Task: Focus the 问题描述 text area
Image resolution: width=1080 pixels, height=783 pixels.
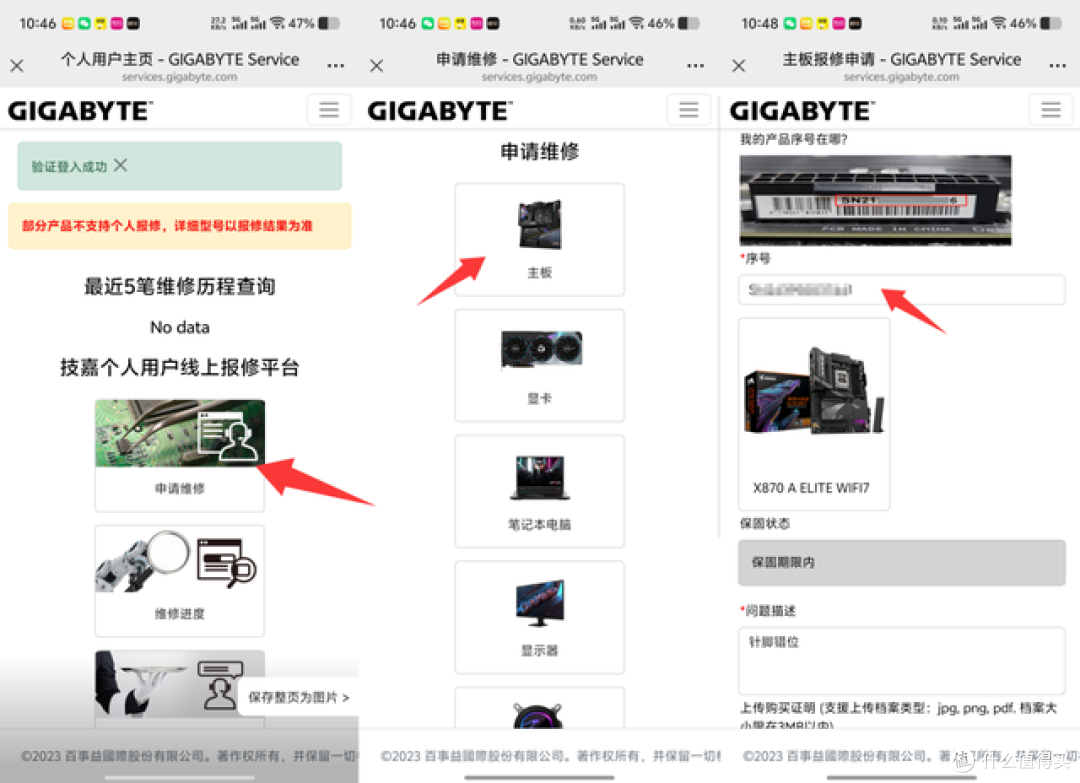Action: pyautogui.click(x=902, y=660)
